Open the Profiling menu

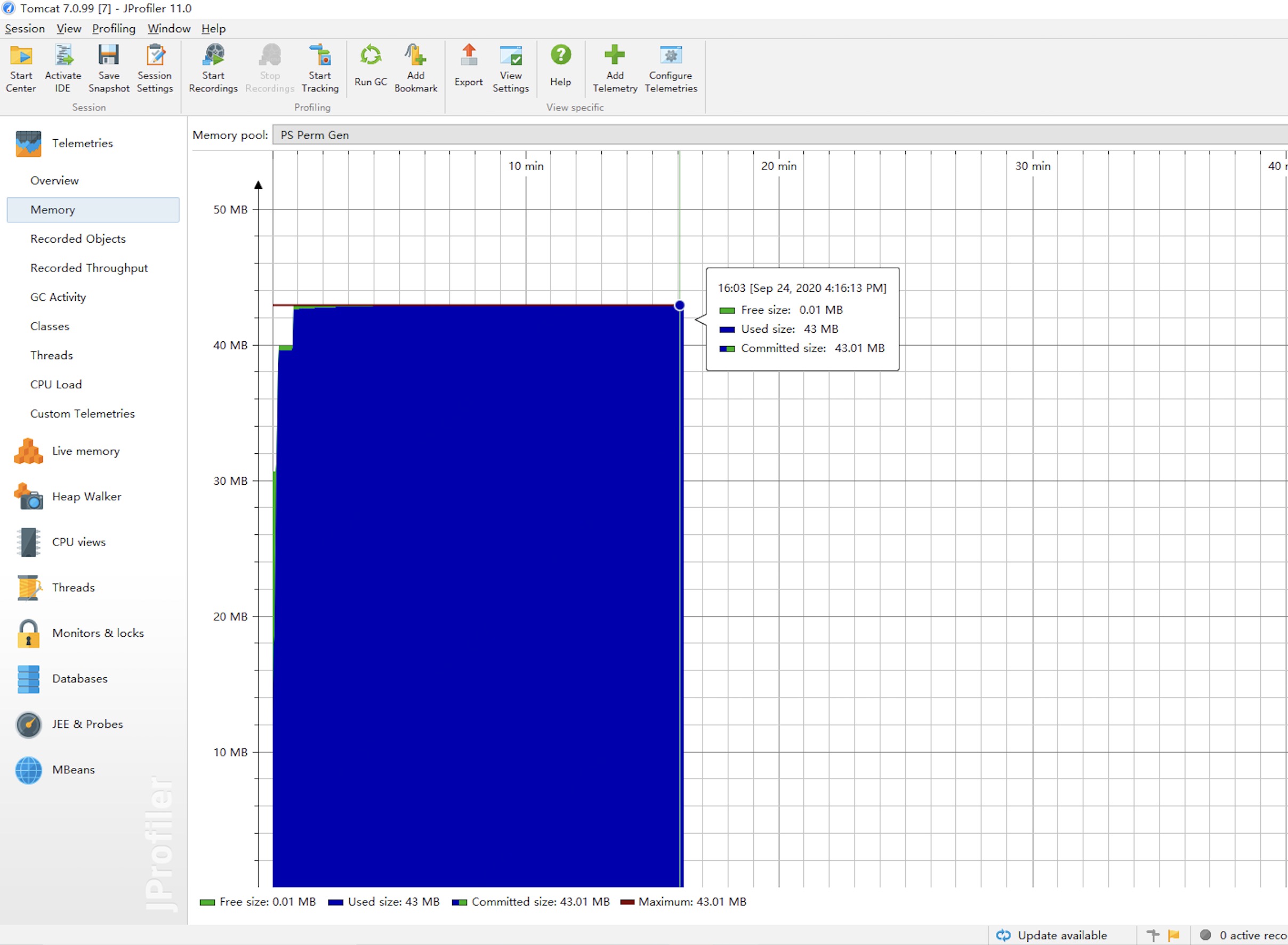[114, 29]
